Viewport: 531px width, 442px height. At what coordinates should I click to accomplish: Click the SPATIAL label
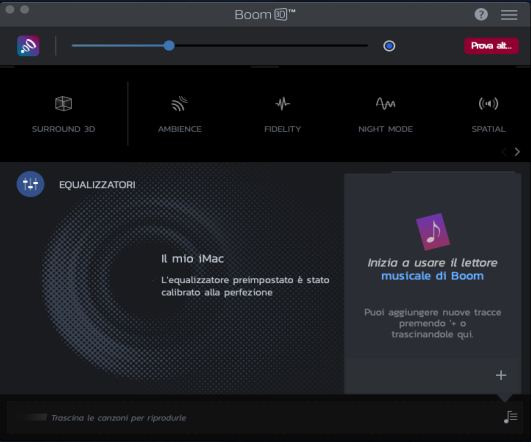pos(488,129)
